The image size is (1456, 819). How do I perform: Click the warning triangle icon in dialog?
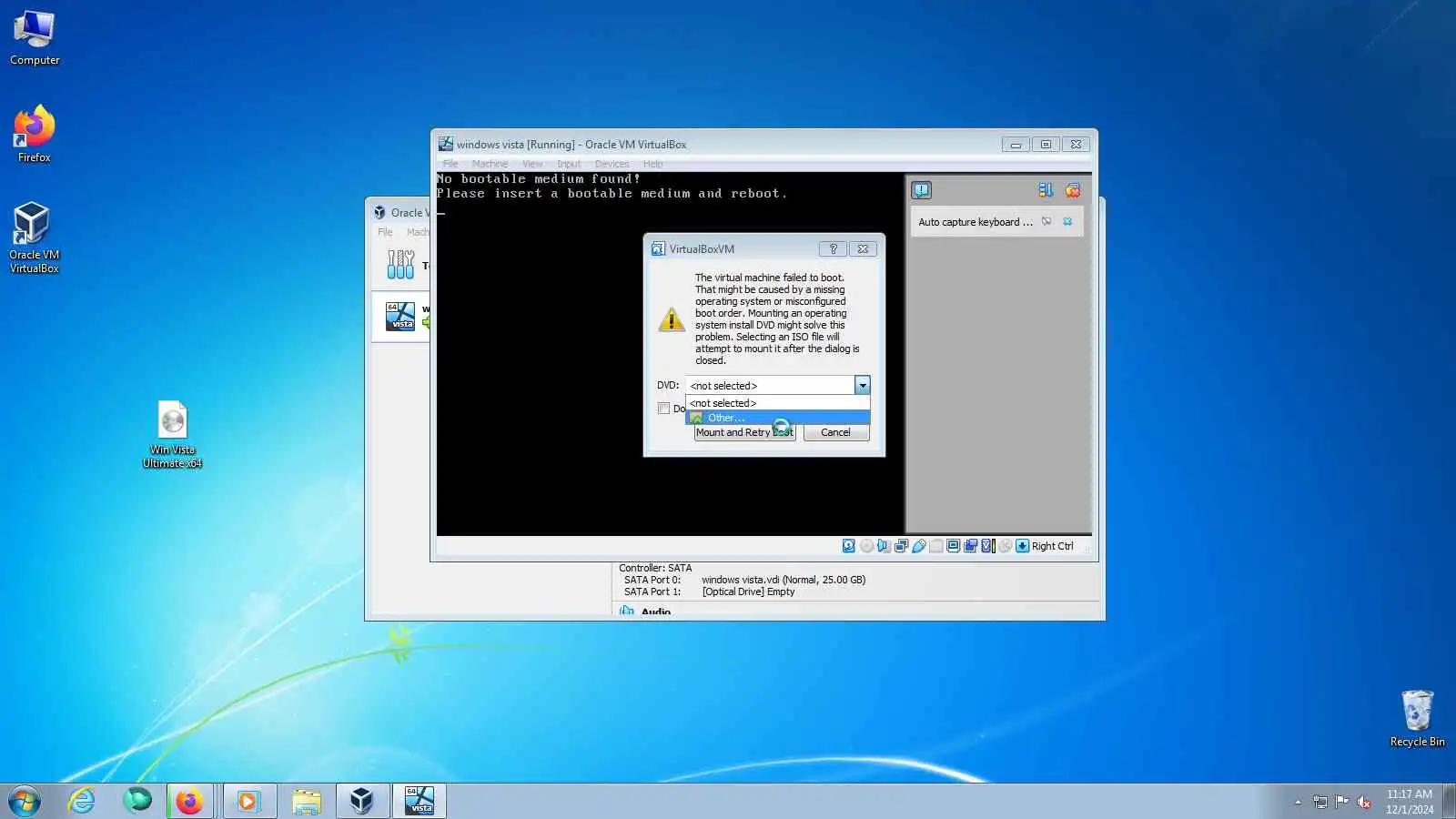coord(672,318)
